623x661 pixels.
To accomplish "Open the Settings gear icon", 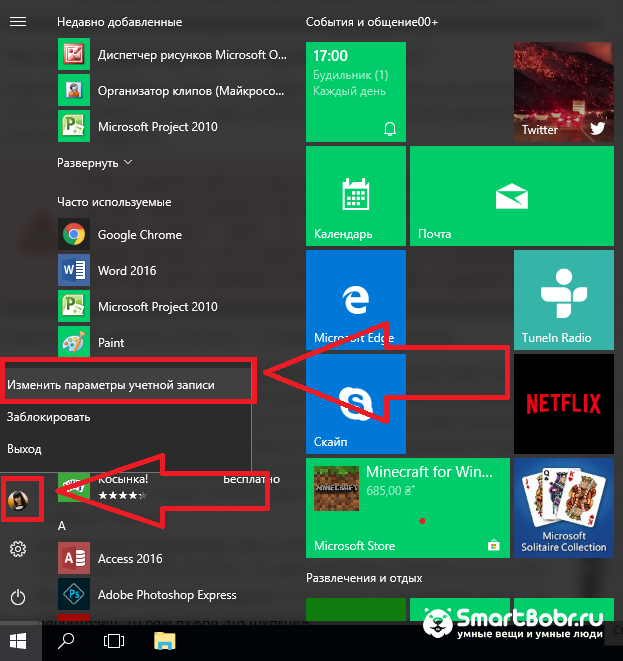I will 18,549.
